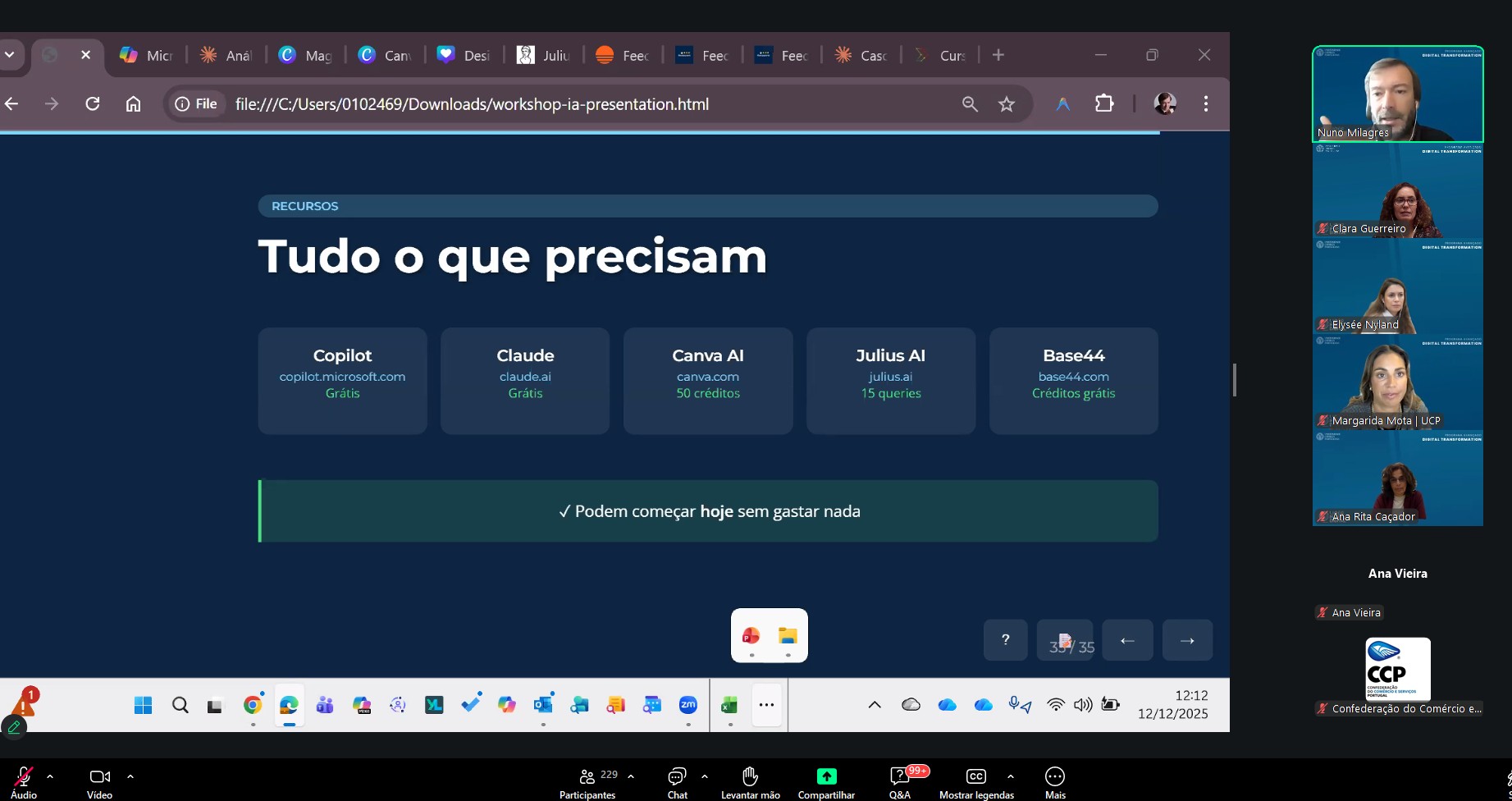The width and height of the screenshot is (1512, 801).
Task: Expand the video options arrow beside Vídeo
Action: [130, 776]
